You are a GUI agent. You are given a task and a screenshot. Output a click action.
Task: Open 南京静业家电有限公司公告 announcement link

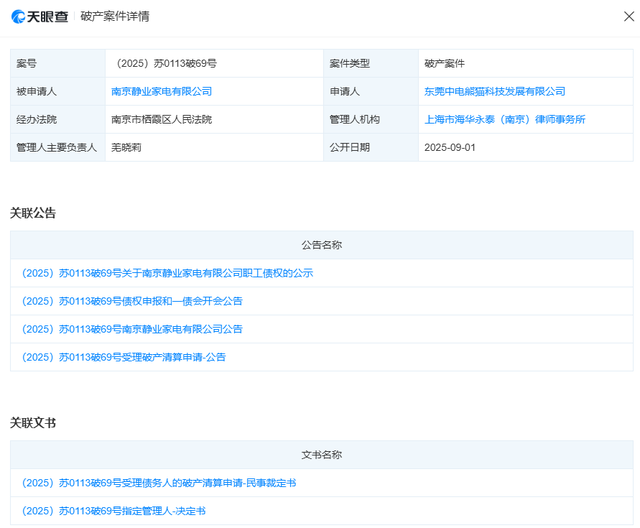click(x=132, y=329)
